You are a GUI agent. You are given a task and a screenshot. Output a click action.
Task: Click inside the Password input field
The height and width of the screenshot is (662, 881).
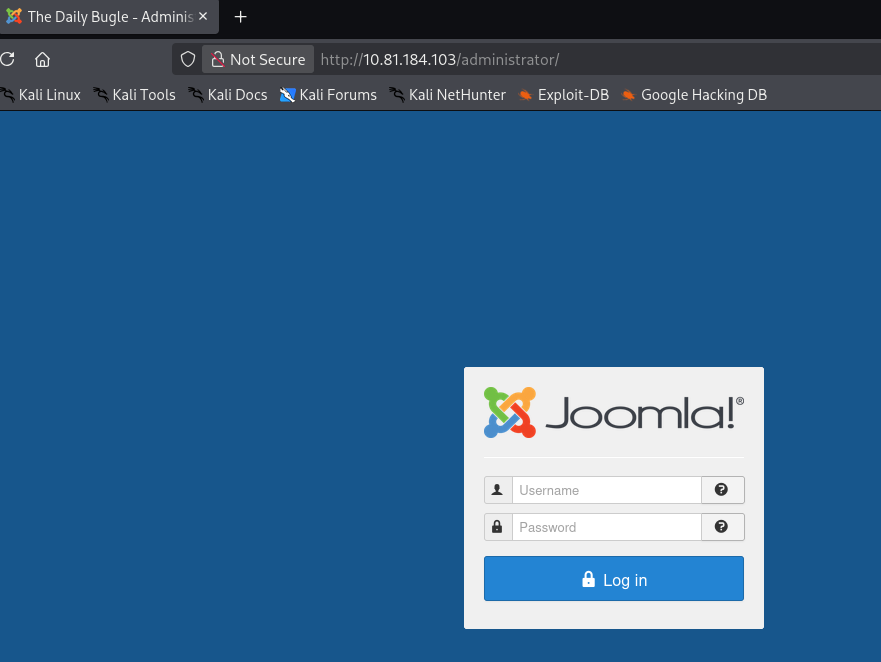click(606, 526)
